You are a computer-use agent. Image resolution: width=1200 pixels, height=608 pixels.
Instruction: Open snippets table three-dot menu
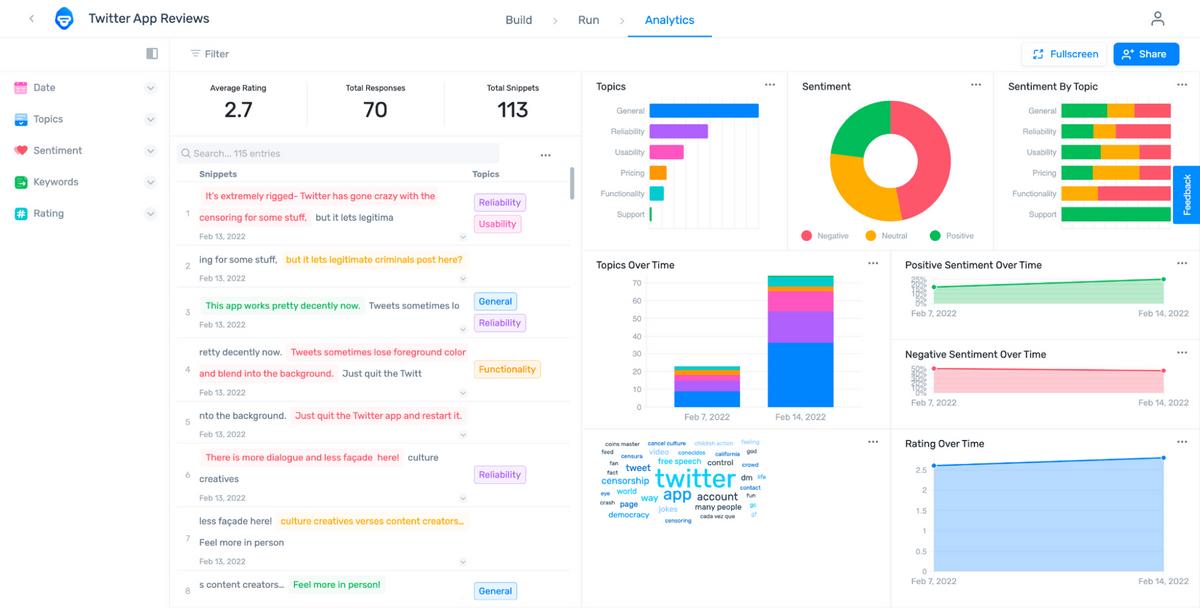(545, 155)
